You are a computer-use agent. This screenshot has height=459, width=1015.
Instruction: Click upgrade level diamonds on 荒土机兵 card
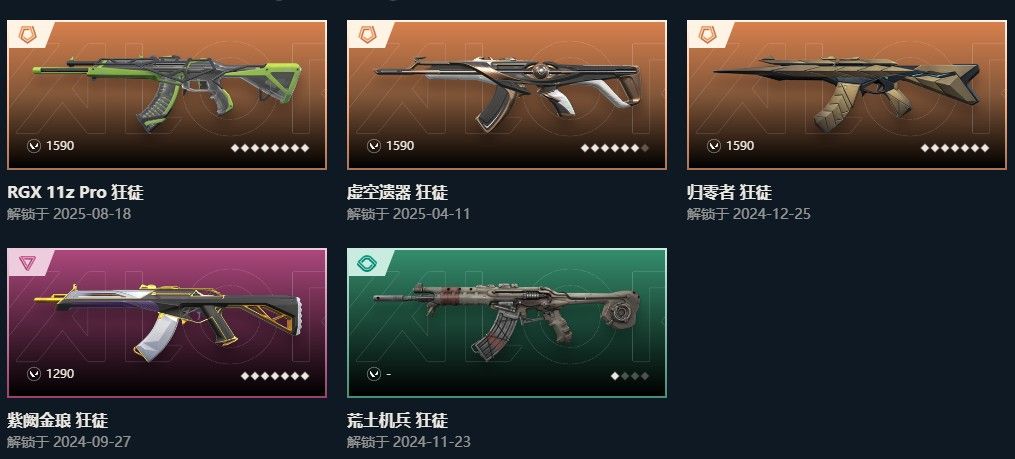629,375
